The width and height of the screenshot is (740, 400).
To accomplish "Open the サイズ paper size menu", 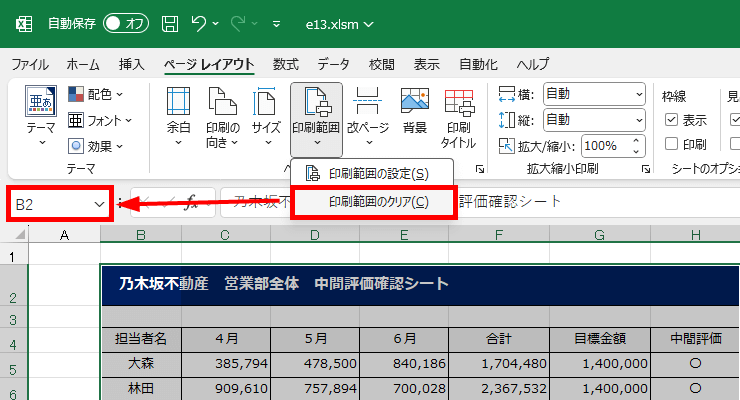I will point(266,117).
